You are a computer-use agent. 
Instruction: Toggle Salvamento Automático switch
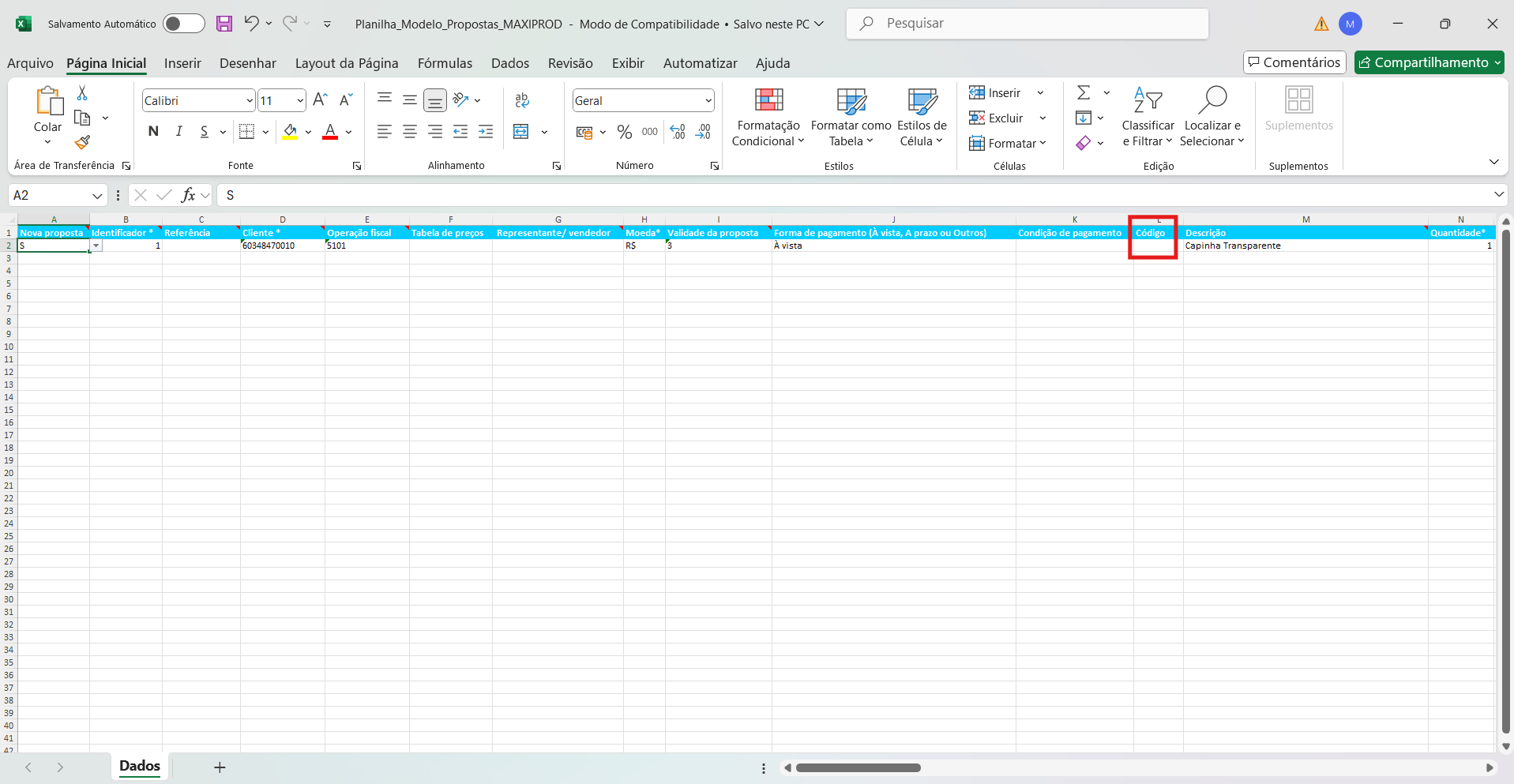click(x=183, y=24)
